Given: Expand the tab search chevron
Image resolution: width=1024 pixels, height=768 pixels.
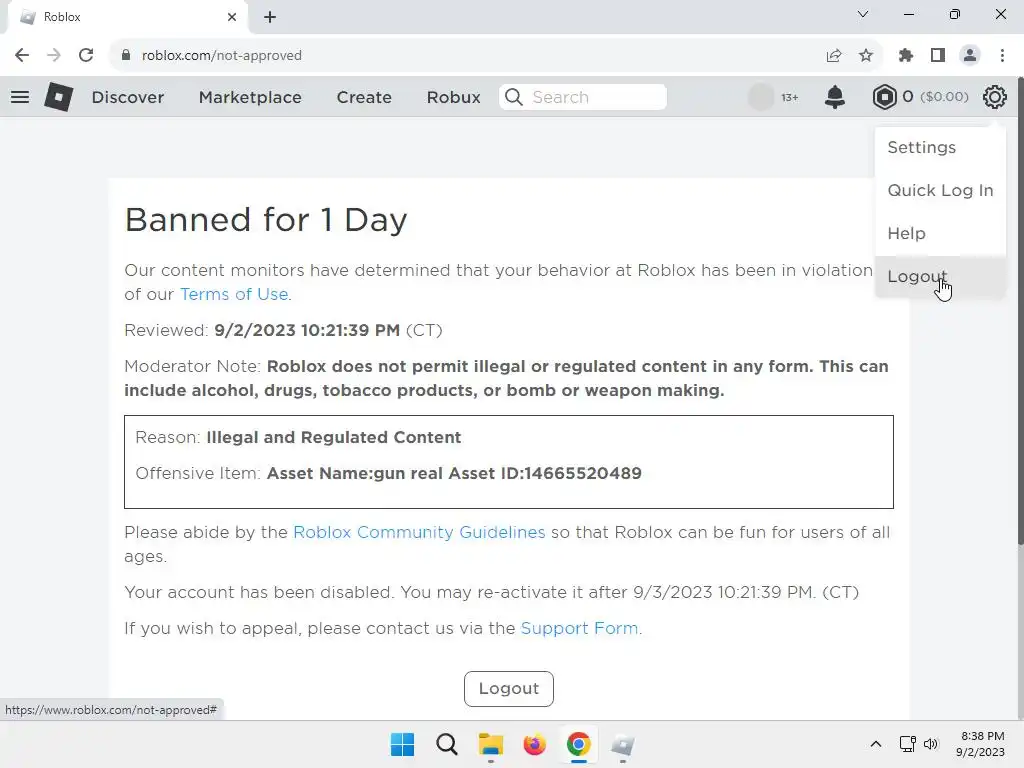Looking at the screenshot, I should 863,14.
